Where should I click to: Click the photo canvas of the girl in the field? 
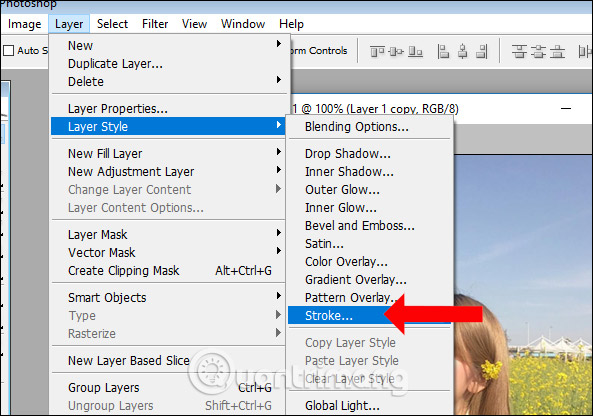coord(523,284)
